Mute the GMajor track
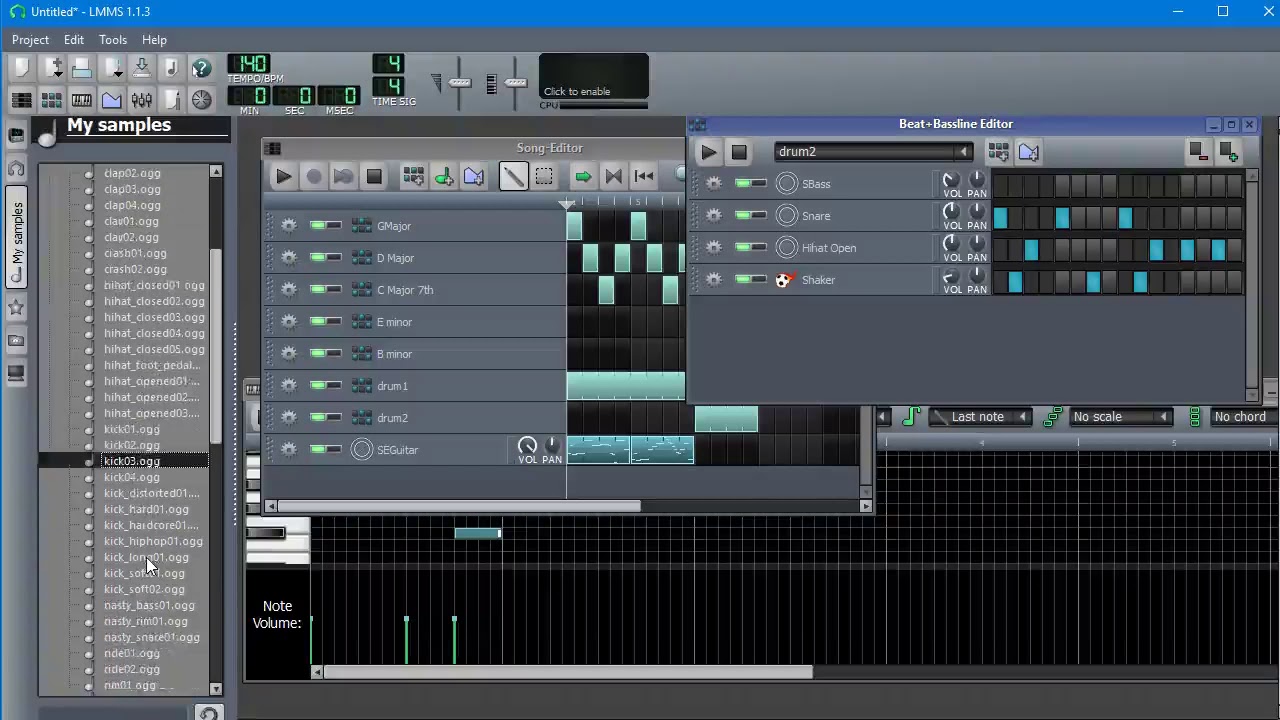1280x720 pixels. 318,226
